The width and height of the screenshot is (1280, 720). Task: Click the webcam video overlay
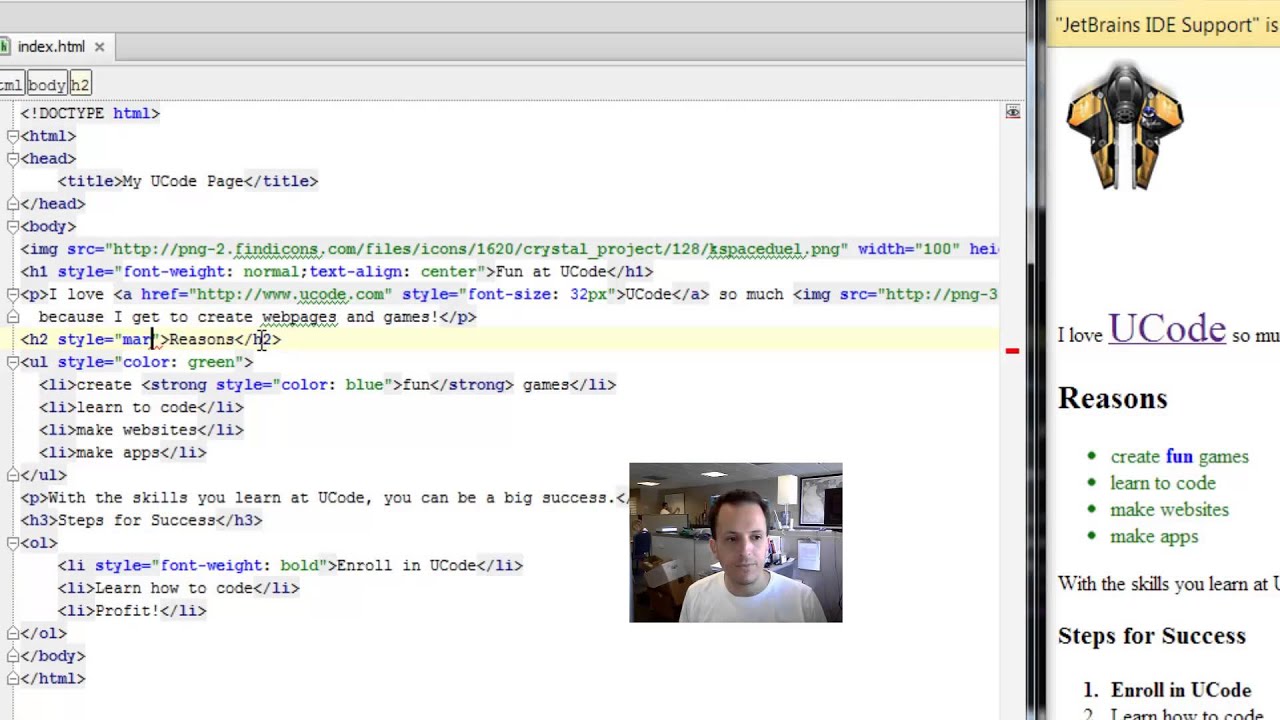[736, 543]
